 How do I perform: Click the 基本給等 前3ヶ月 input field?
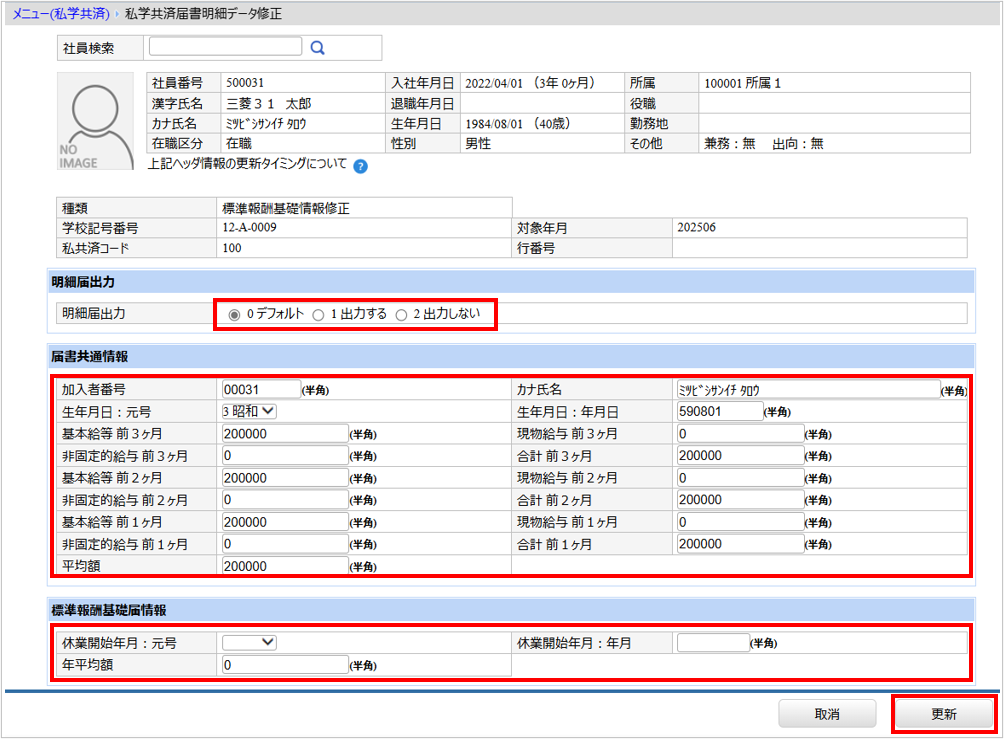coord(285,434)
